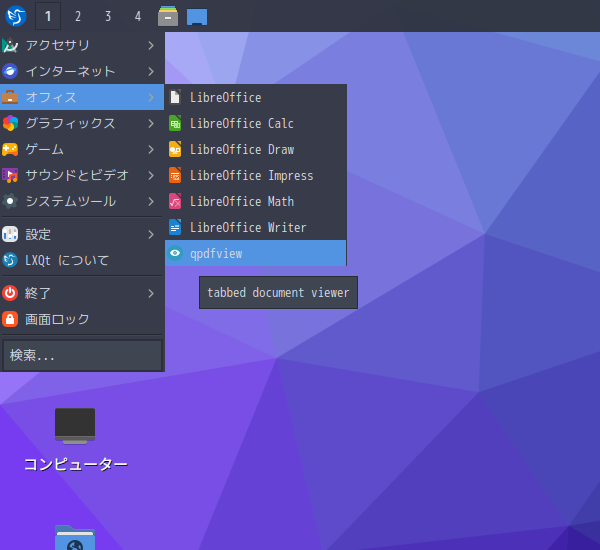
Task: Launch LibreOffice start center
Action: pyautogui.click(x=256, y=97)
